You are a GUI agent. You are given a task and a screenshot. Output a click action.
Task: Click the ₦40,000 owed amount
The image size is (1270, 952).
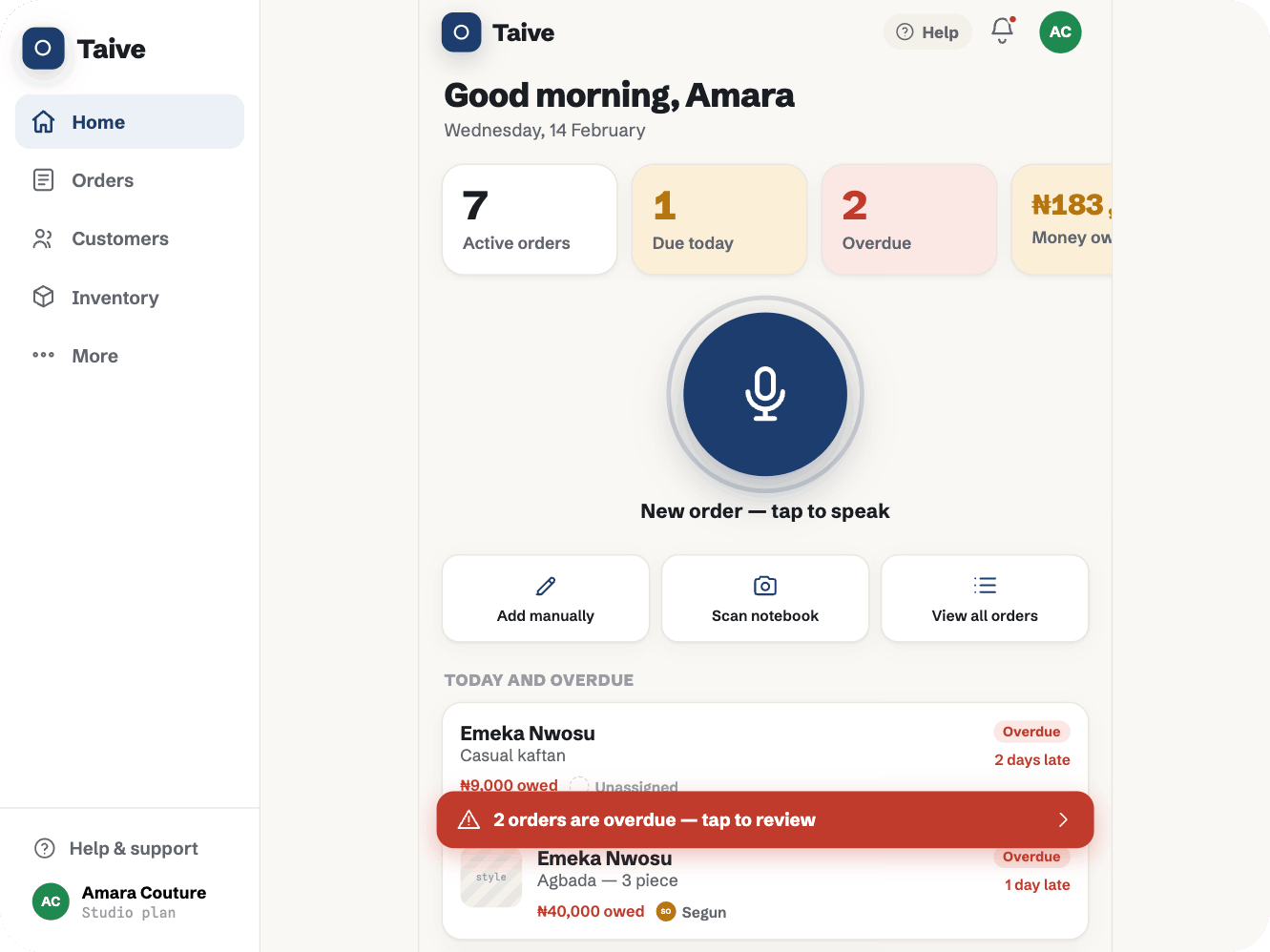pyautogui.click(x=591, y=912)
